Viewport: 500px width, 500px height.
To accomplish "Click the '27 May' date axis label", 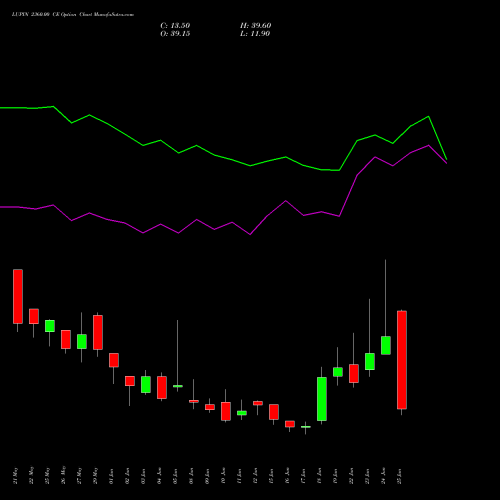I will (x=79, y=476).
